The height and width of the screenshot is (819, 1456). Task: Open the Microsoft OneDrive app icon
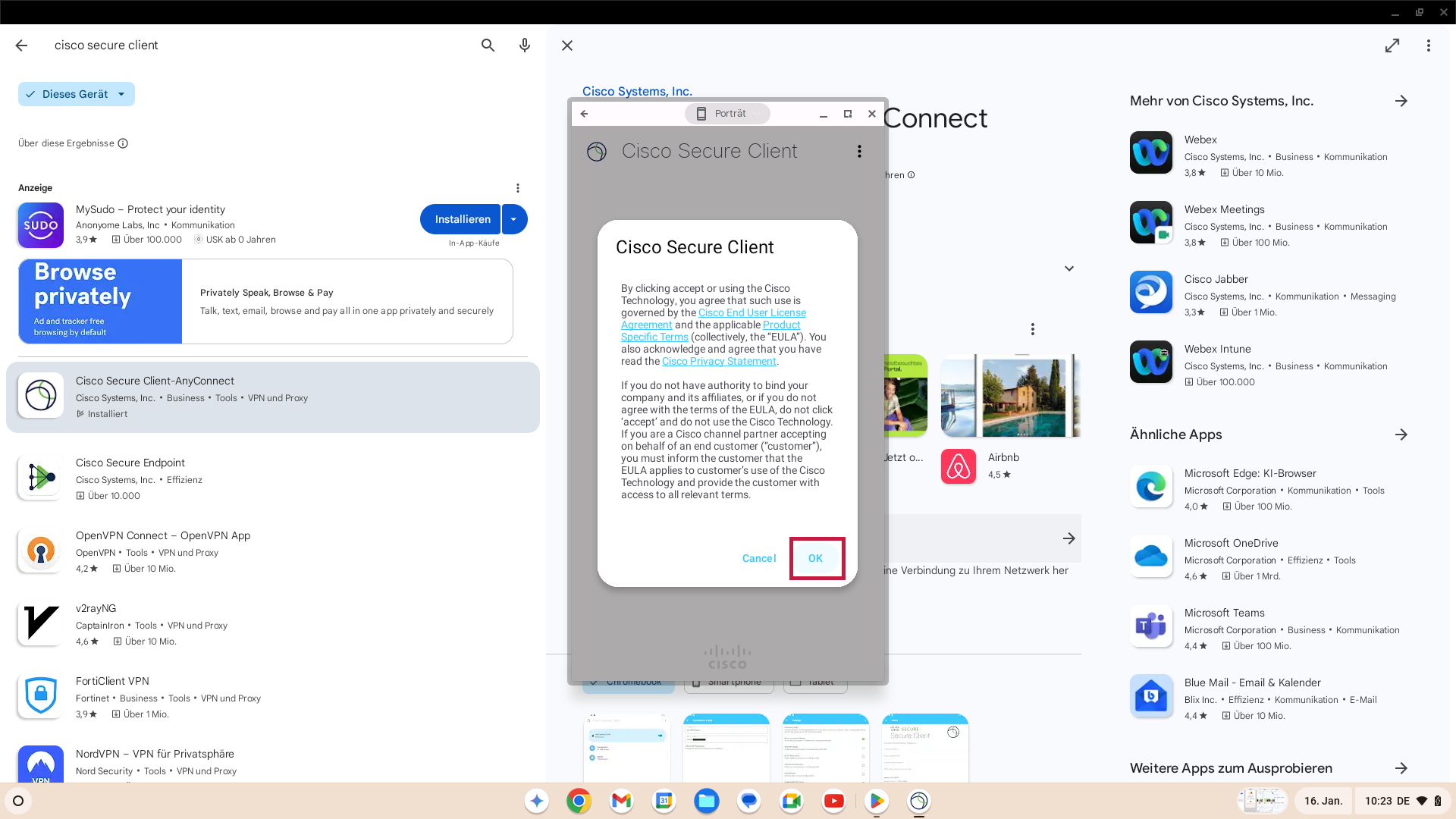[x=1151, y=556]
